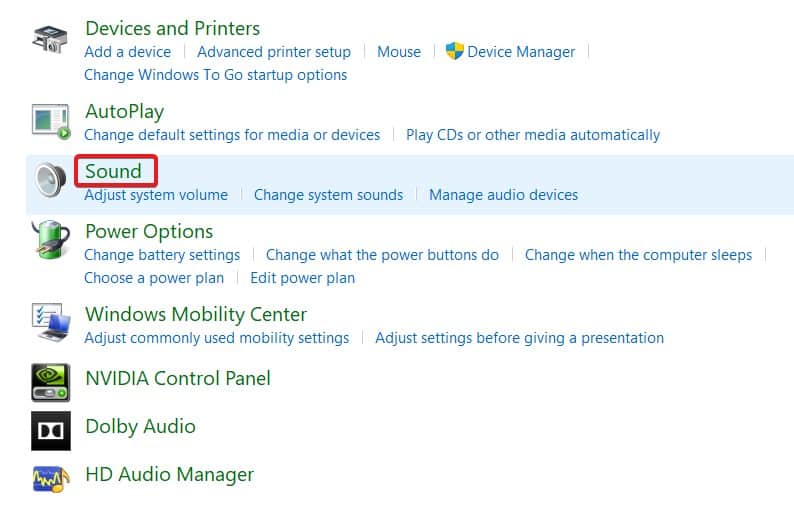Open Change system sounds
The image size is (794, 530).
(328, 195)
